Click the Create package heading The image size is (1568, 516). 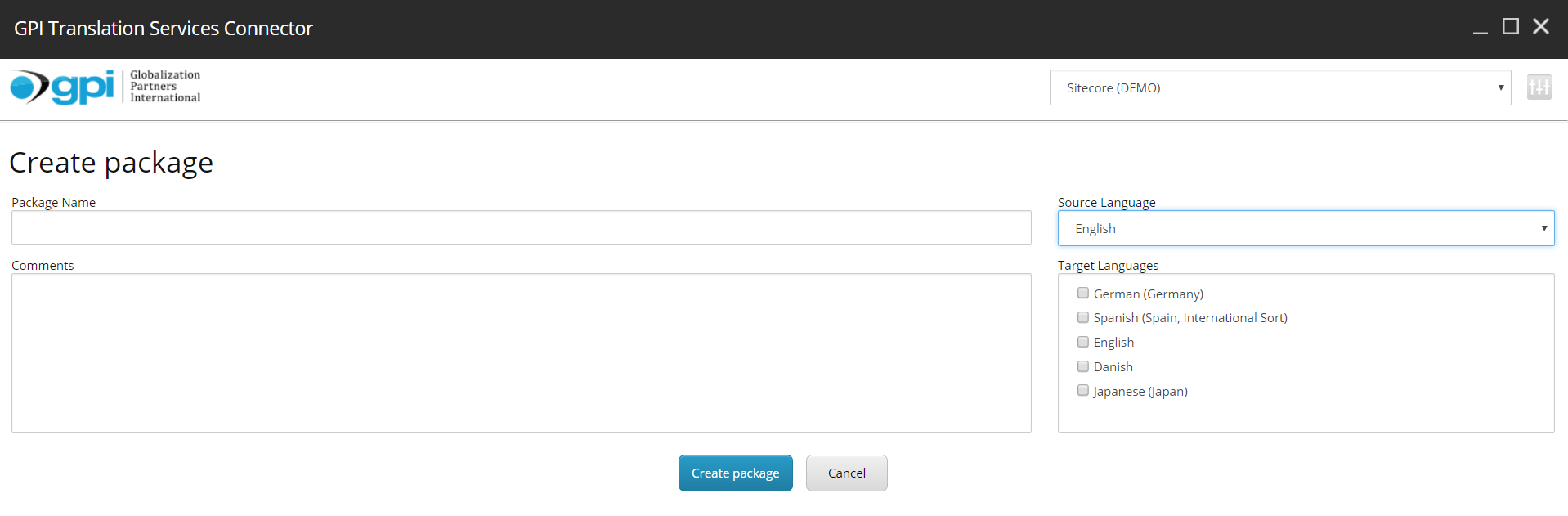pos(111,163)
